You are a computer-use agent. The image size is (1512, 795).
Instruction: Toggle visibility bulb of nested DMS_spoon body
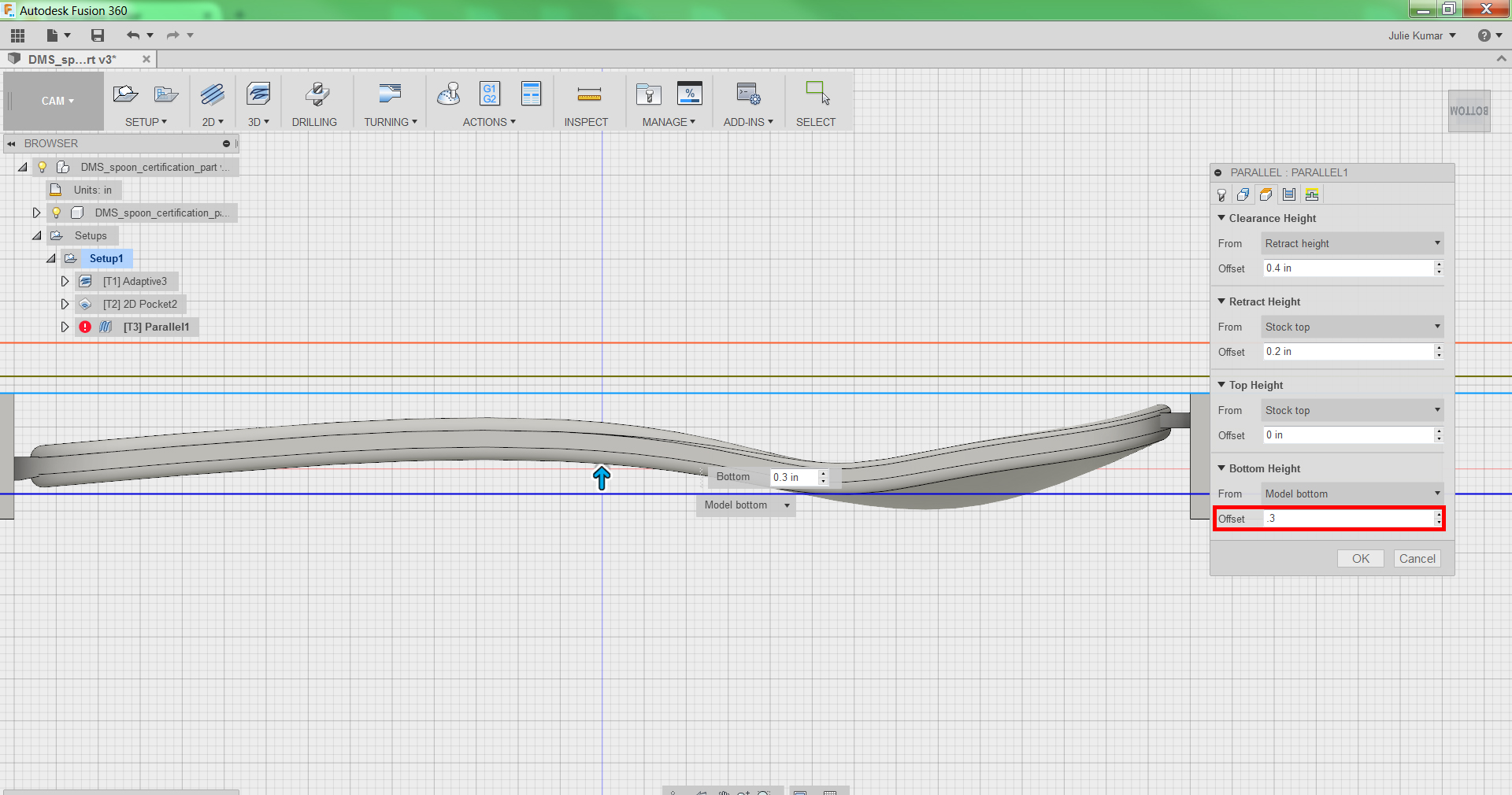pos(57,213)
